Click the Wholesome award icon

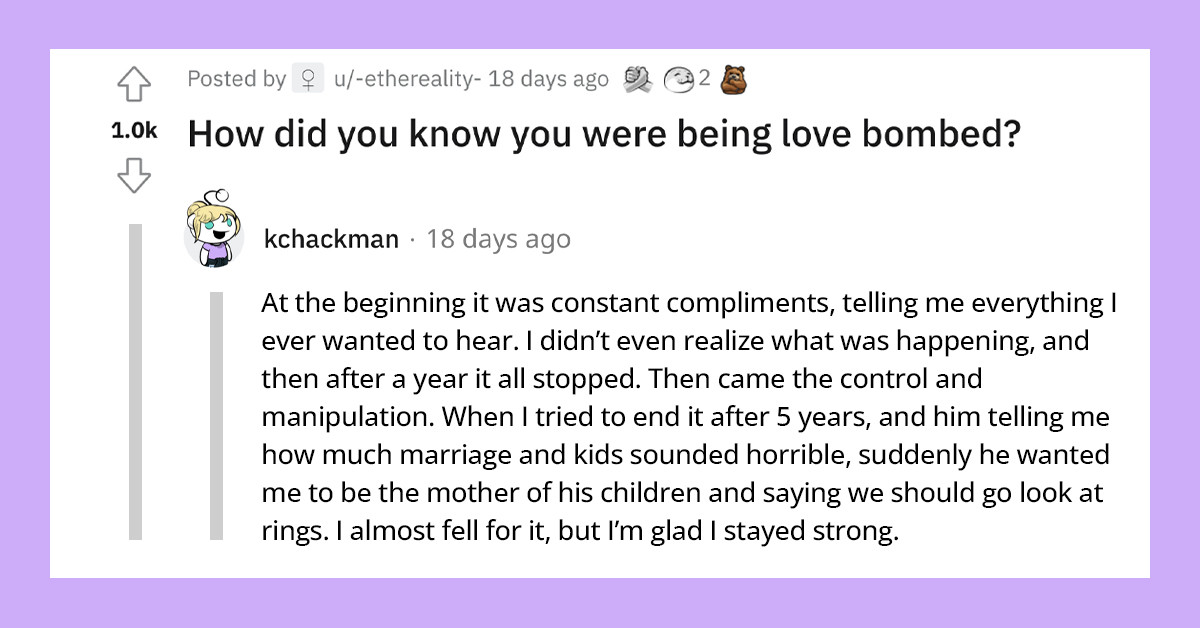(678, 78)
